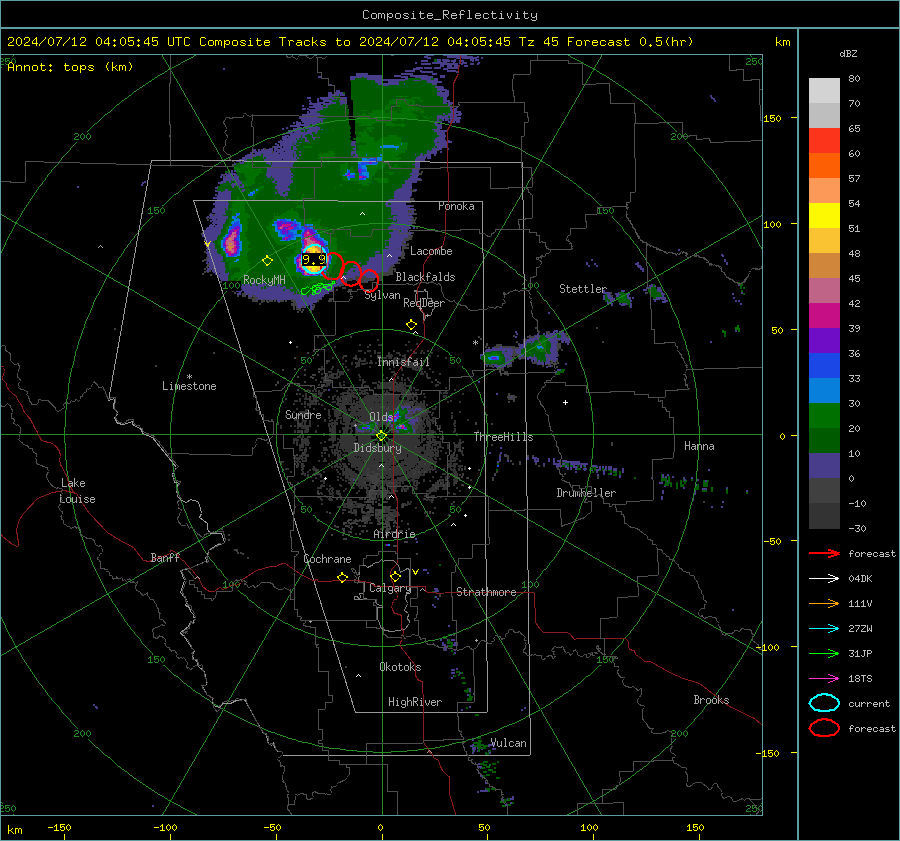Click the red forecast arrow in legend
The image size is (900, 841).
[x=824, y=553]
